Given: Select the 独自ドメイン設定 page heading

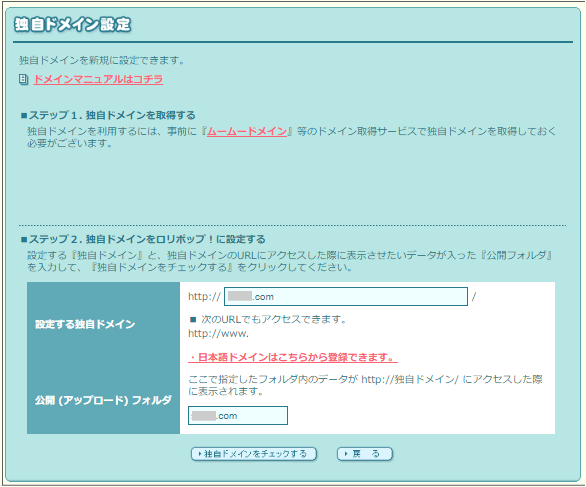Looking at the screenshot, I should coord(73,25).
